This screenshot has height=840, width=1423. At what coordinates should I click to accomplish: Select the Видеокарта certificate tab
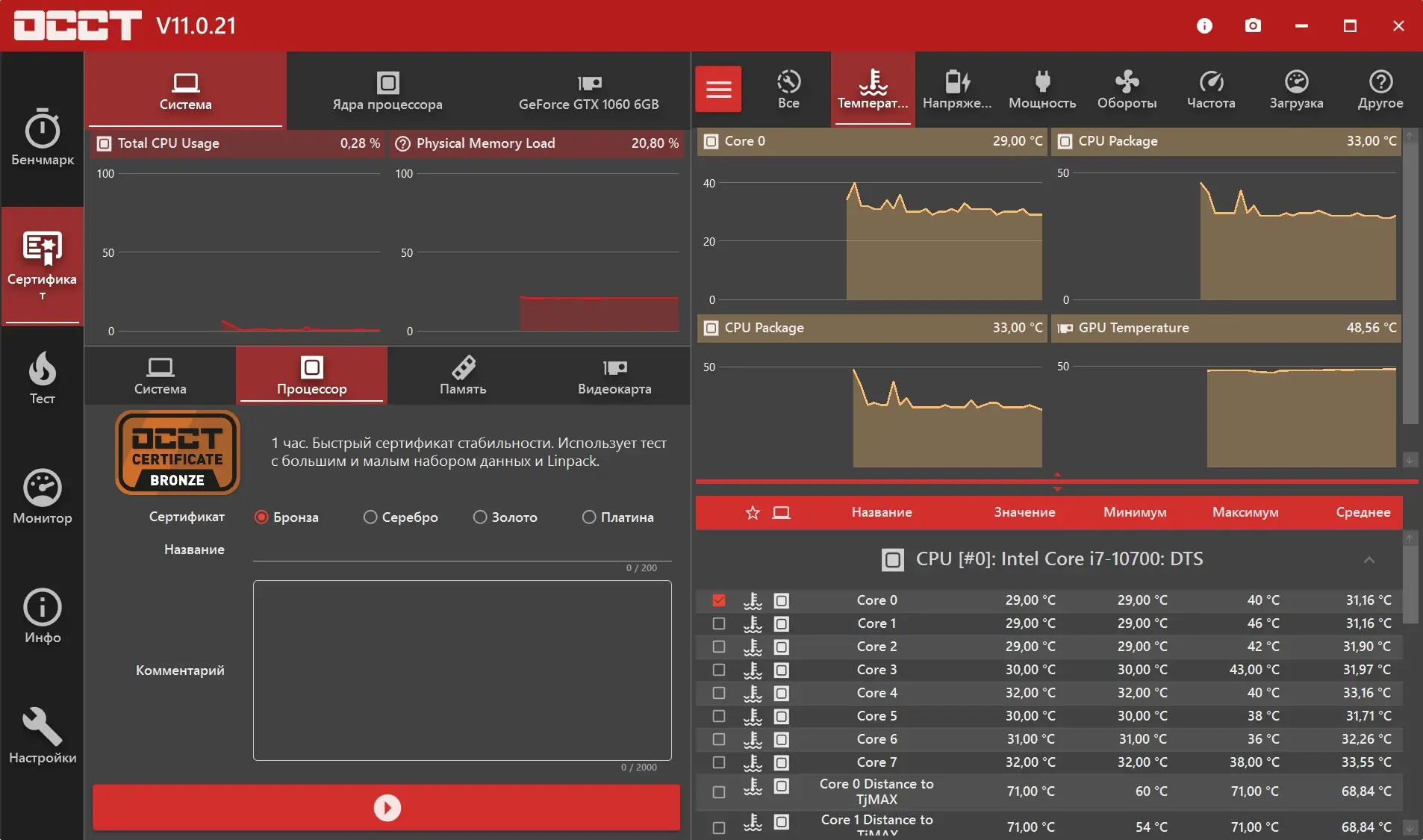[614, 376]
